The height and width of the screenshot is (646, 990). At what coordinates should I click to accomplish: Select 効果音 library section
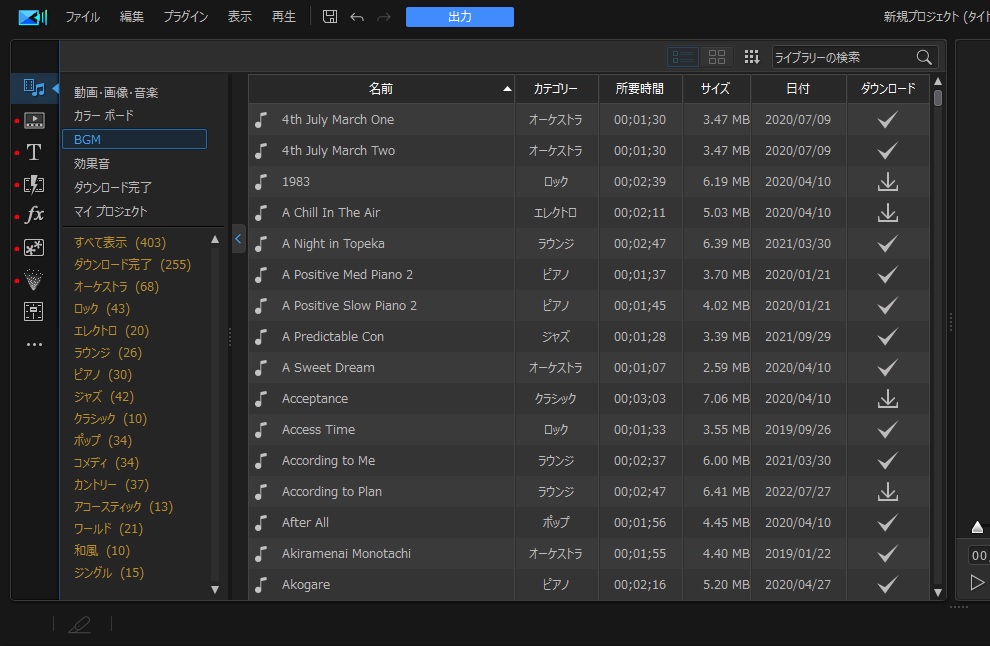coord(92,164)
